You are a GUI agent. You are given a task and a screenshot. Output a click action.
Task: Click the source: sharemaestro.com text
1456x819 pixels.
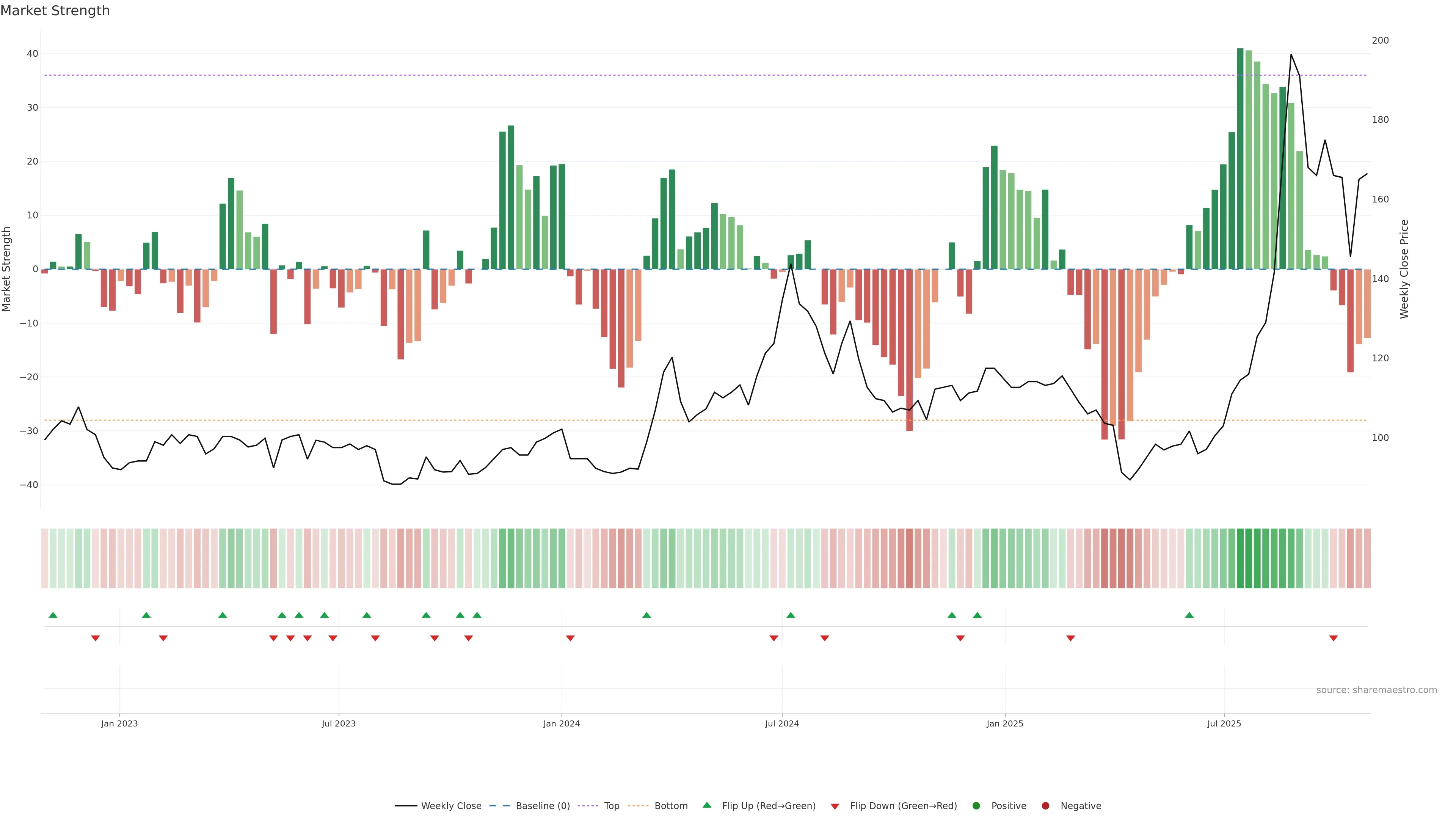pyautogui.click(x=1376, y=690)
